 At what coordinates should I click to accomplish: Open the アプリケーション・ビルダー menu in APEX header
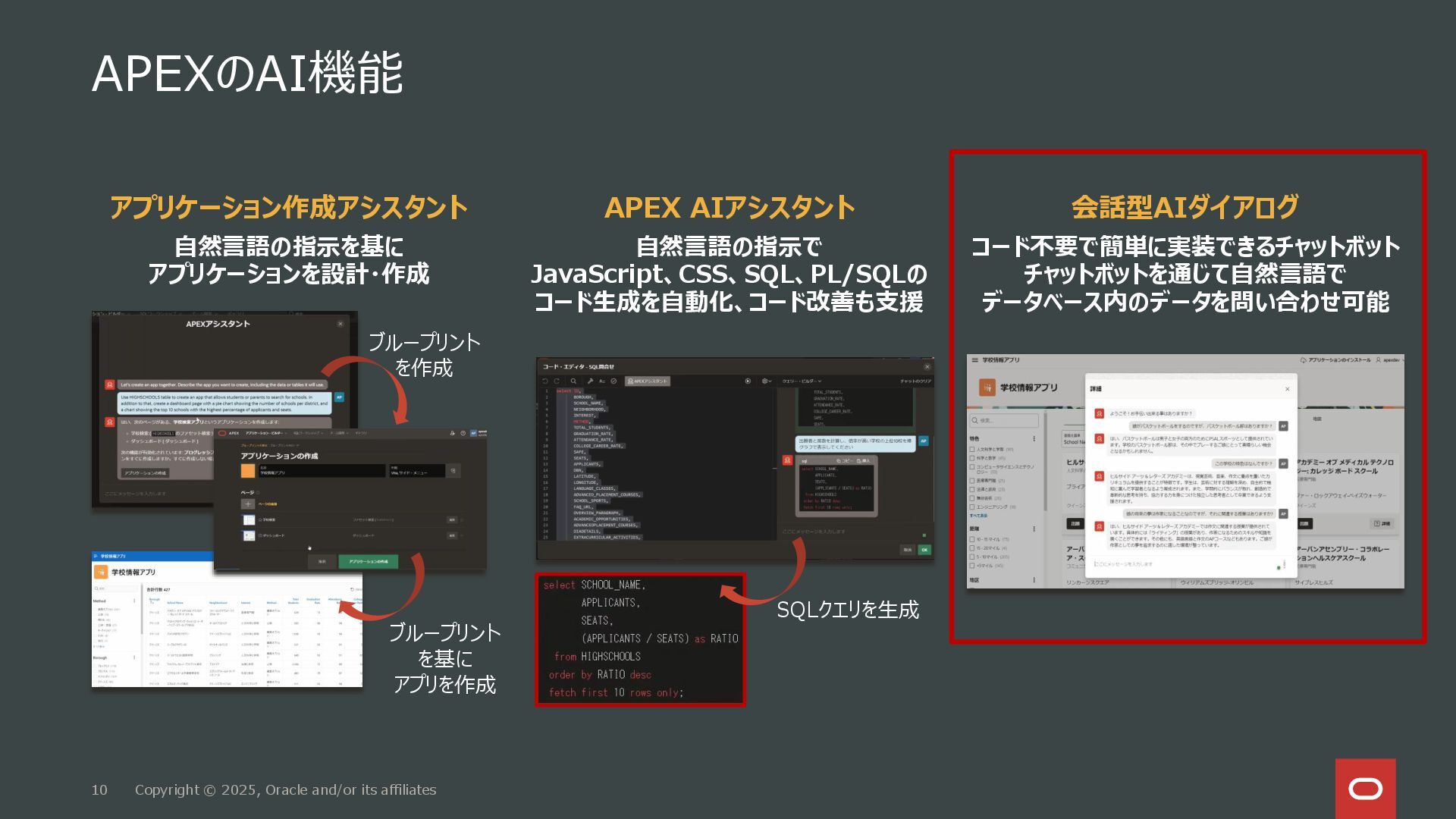[264, 433]
